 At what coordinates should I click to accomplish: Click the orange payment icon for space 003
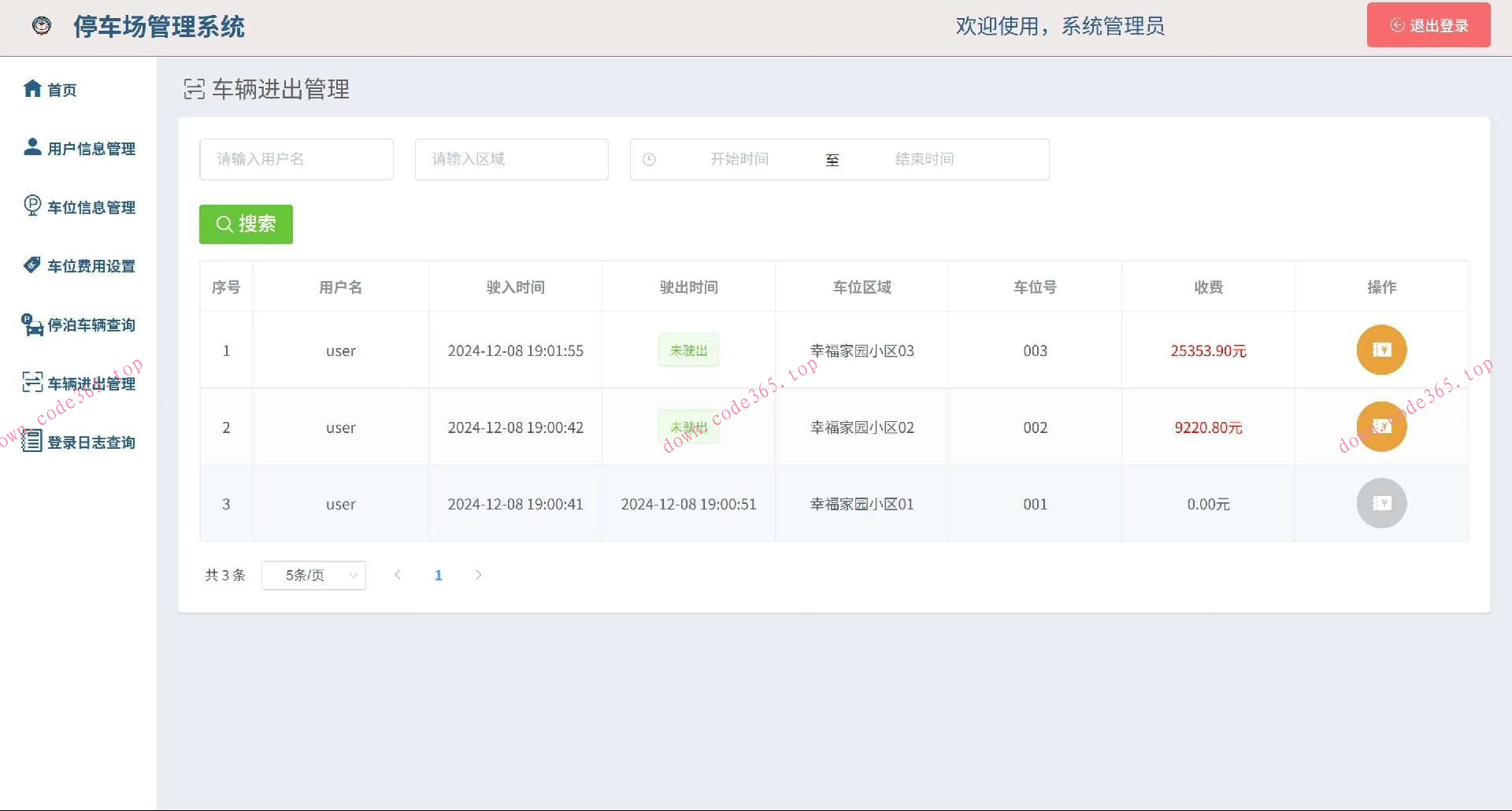click(1381, 350)
